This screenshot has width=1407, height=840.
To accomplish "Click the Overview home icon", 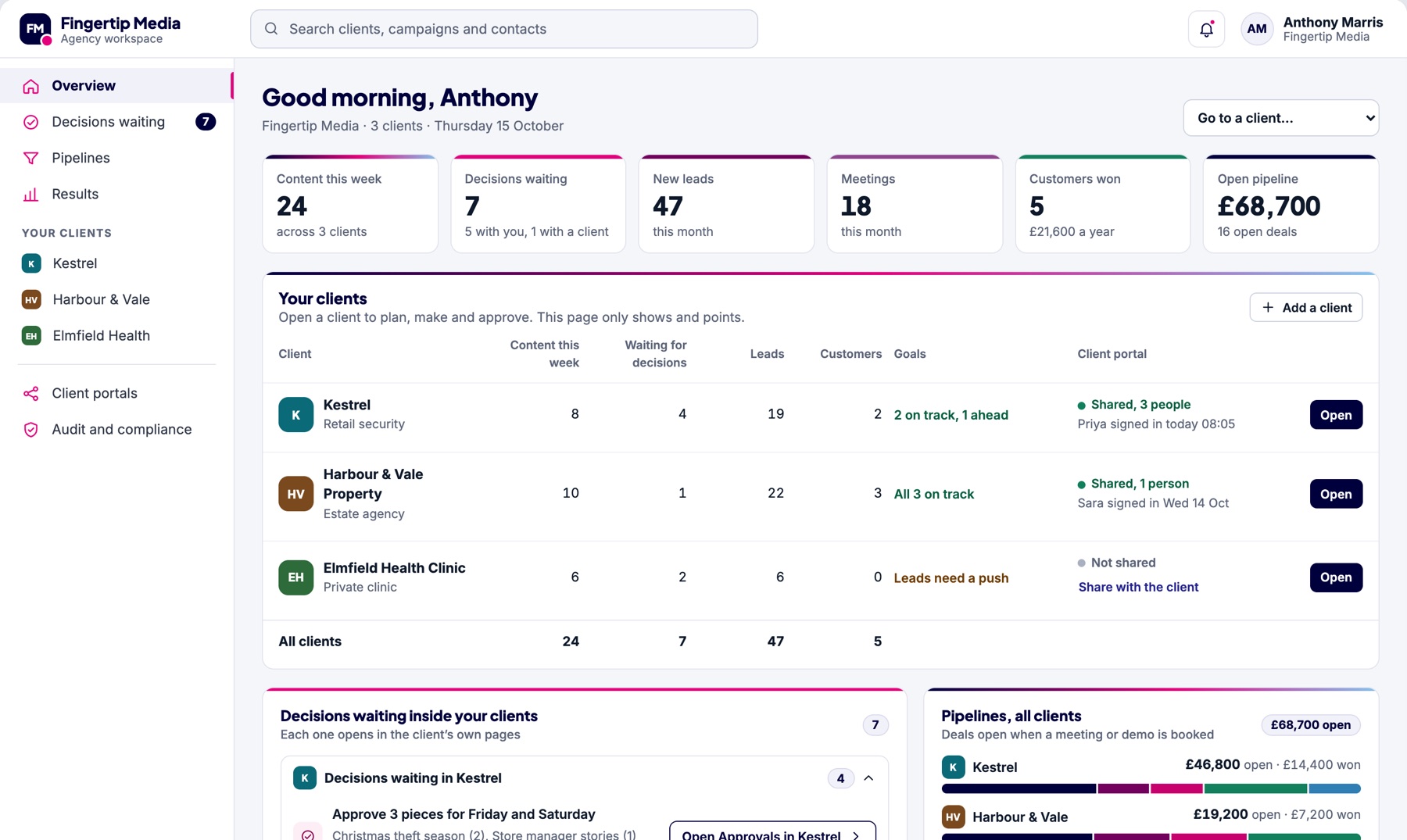I will click(31, 86).
